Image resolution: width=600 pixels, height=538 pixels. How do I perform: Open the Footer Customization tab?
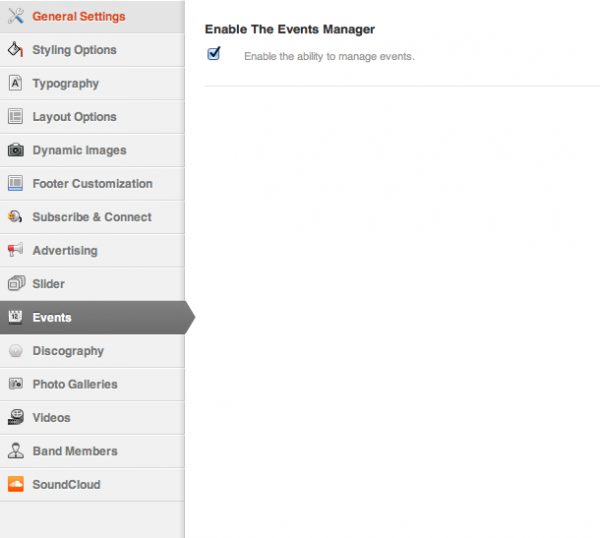[x=92, y=184]
